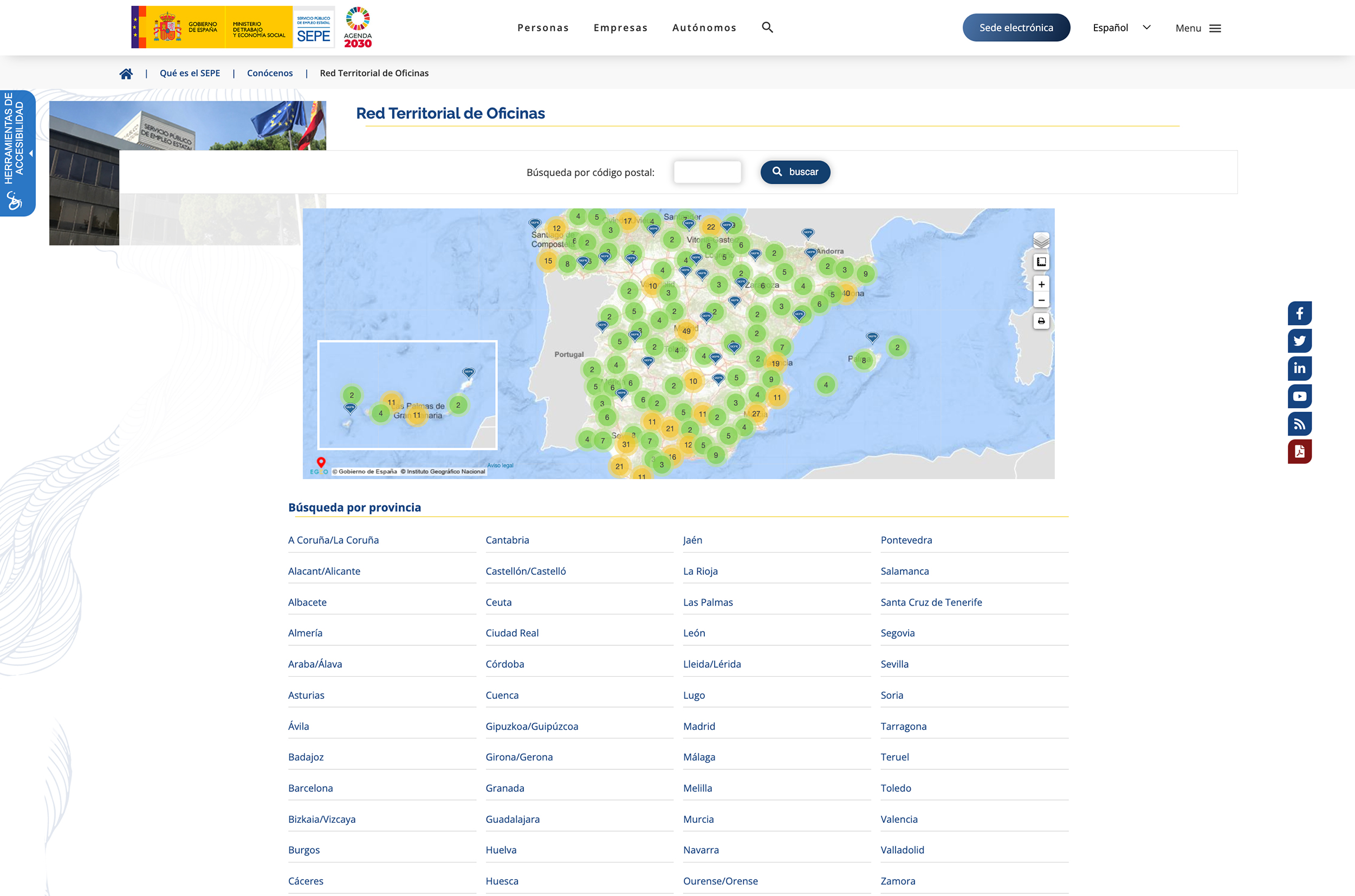Open the RSS feed icon
Screen dimensions: 1355x896
click(1299, 424)
